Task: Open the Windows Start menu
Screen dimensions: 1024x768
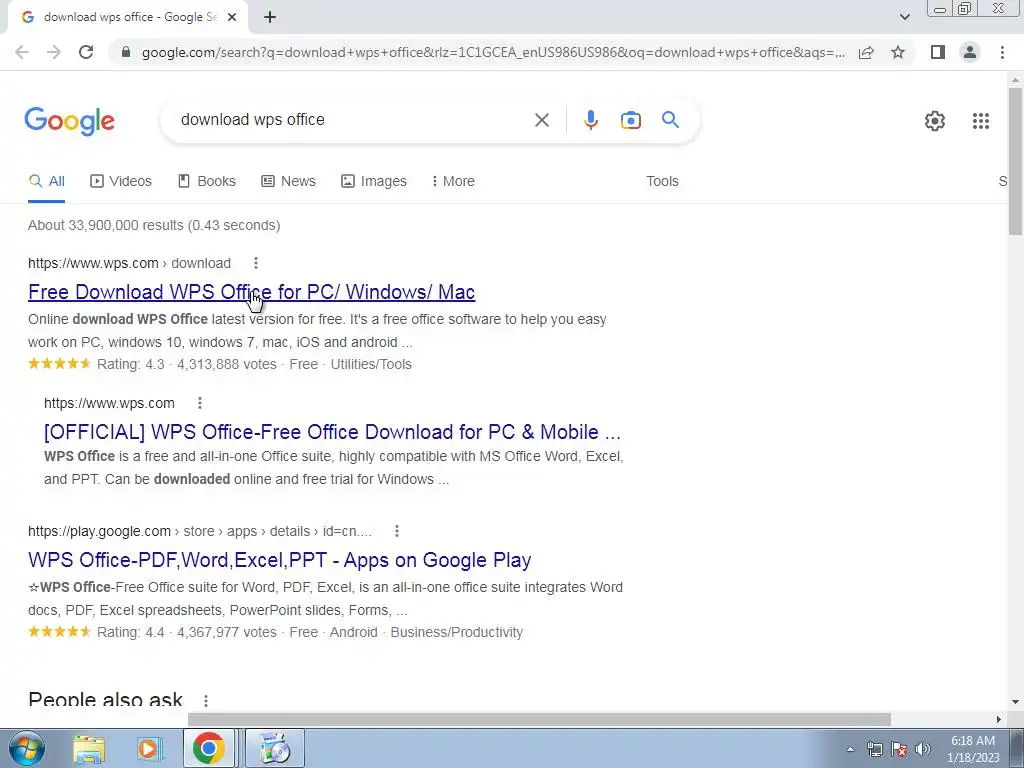Action: tap(27, 748)
